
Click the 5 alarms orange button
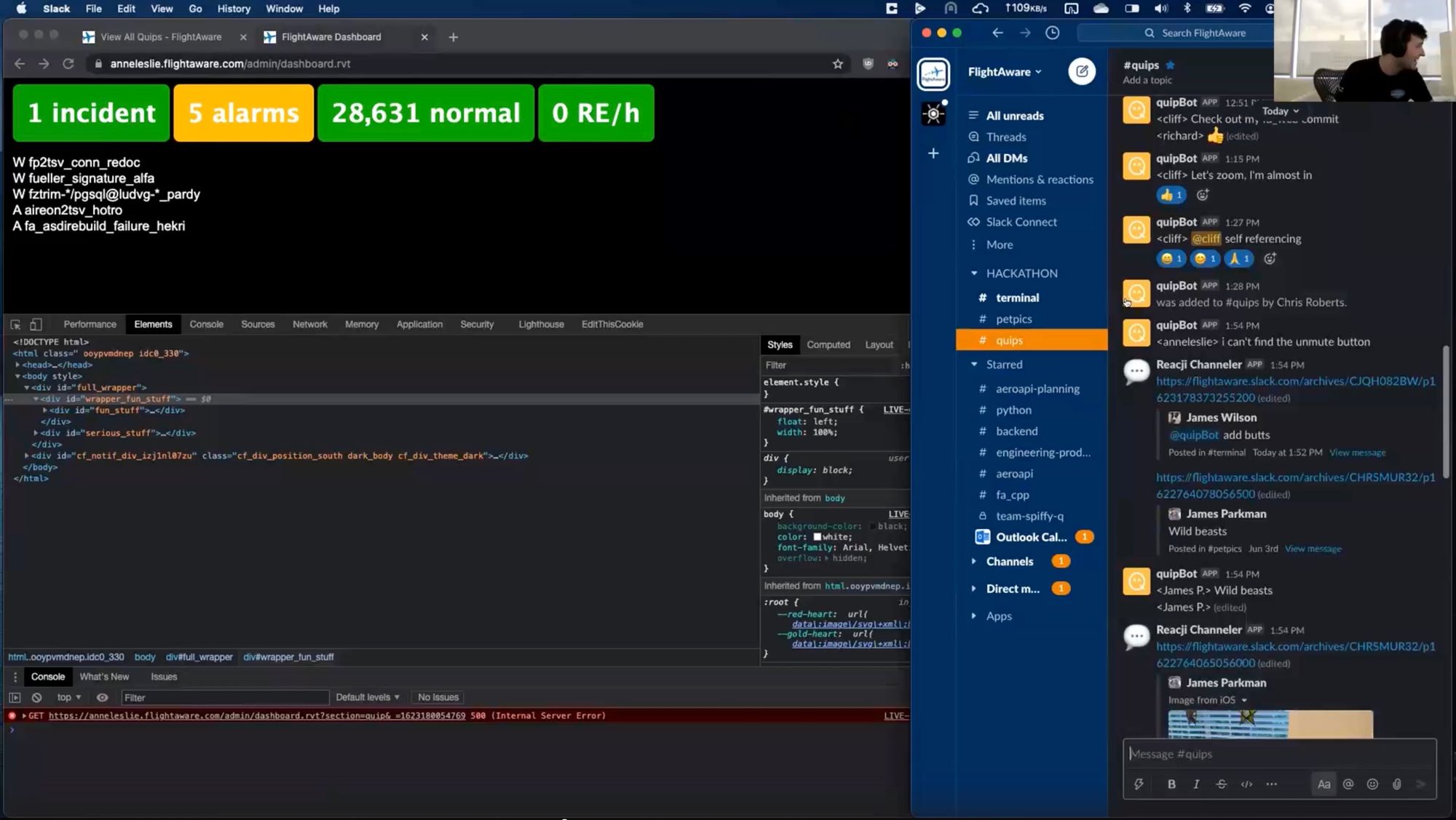click(x=244, y=113)
